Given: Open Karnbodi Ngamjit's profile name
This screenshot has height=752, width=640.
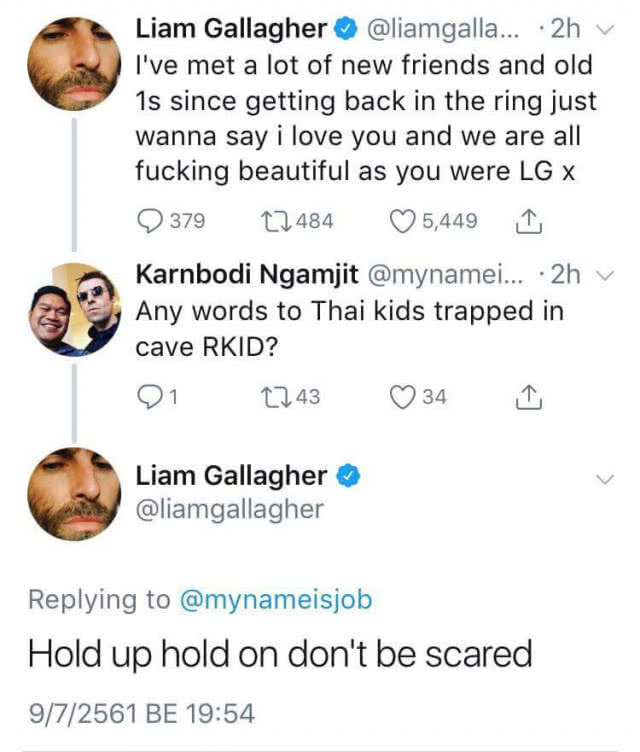Looking at the screenshot, I should (x=247, y=274).
